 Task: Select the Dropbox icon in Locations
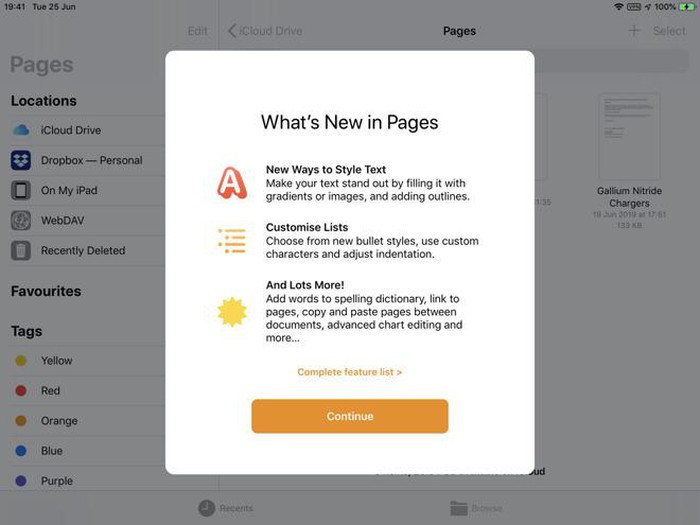tap(21, 160)
